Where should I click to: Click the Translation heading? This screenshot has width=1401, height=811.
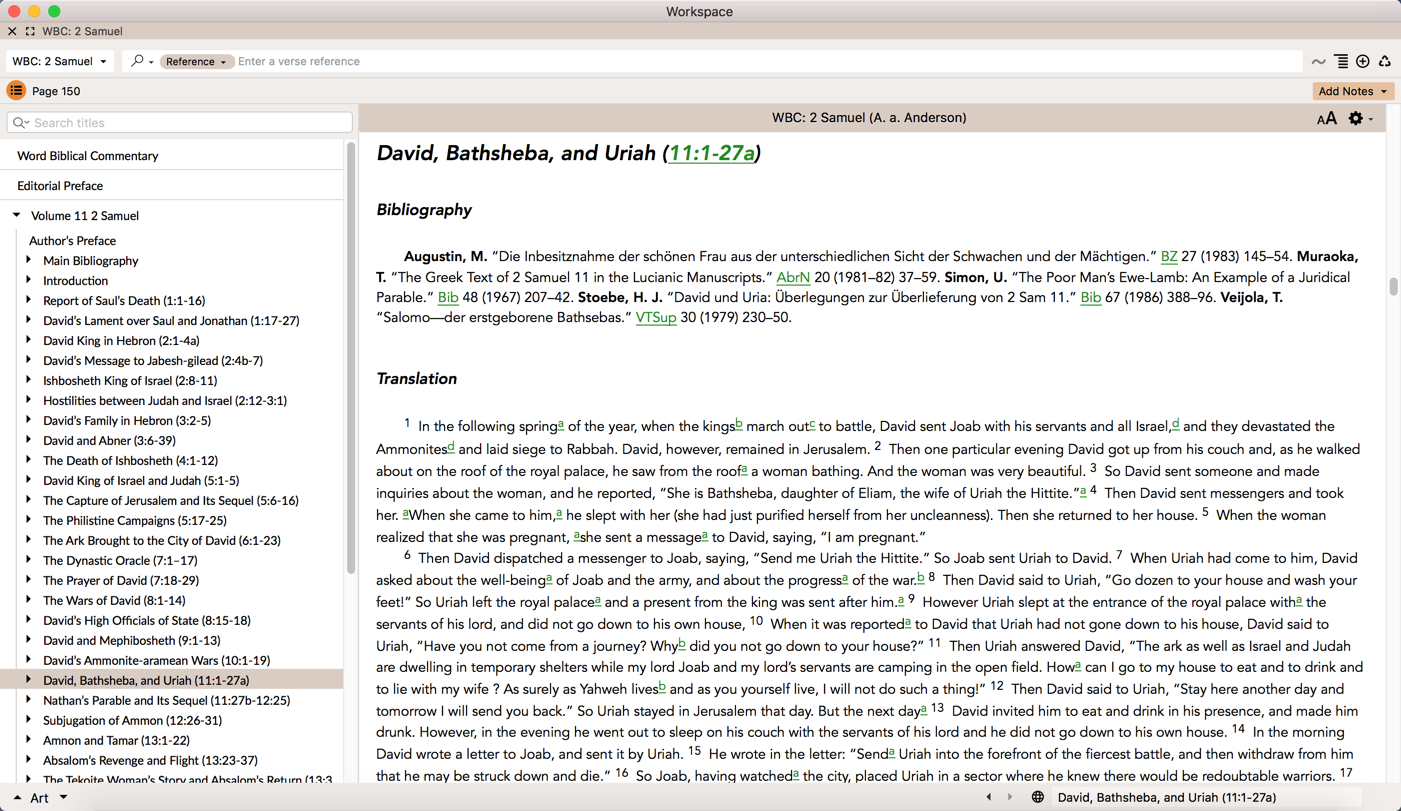tap(417, 379)
